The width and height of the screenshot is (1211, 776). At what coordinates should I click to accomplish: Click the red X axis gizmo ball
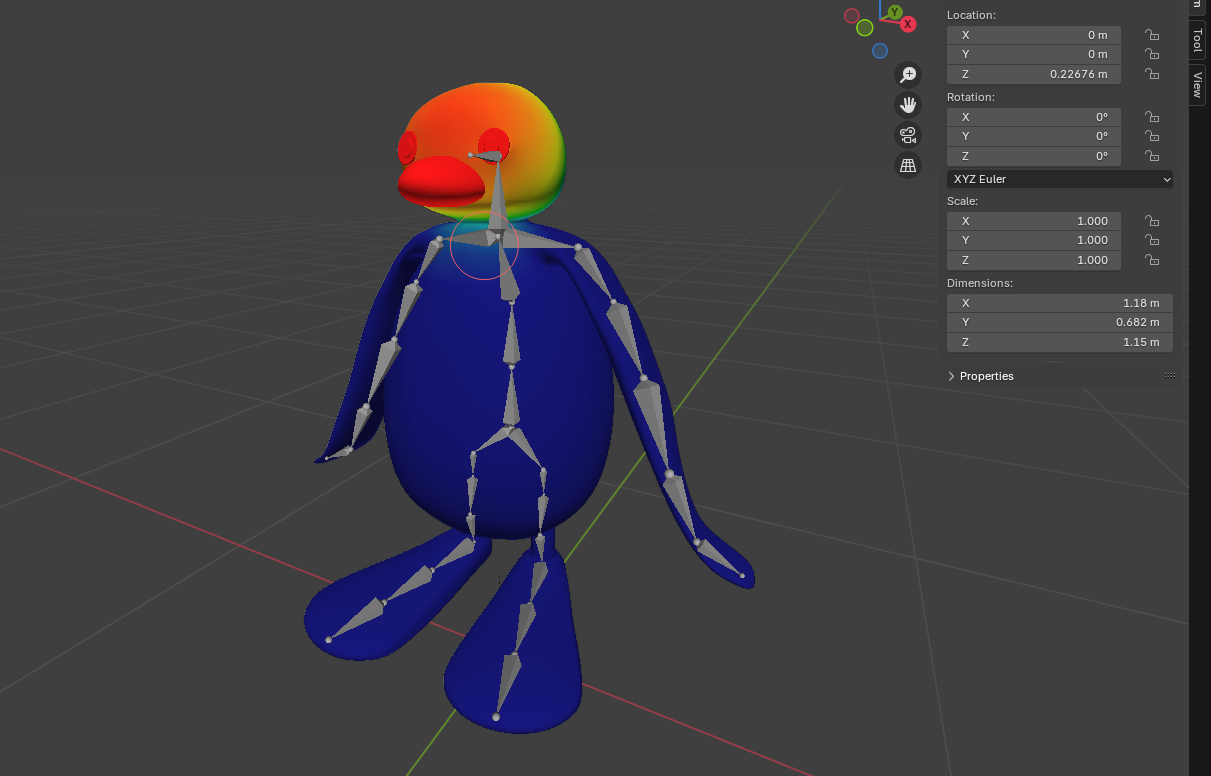(908, 23)
